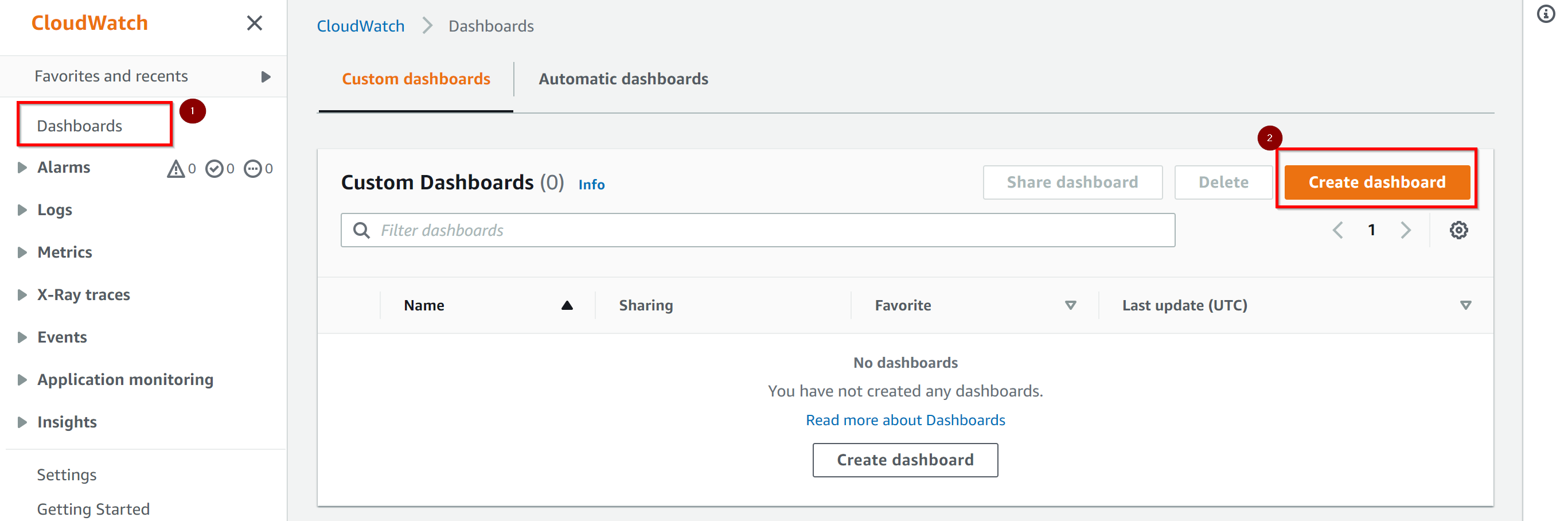This screenshot has width=1568, height=521.
Task: Click the Favorite column header
Action: click(903, 305)
